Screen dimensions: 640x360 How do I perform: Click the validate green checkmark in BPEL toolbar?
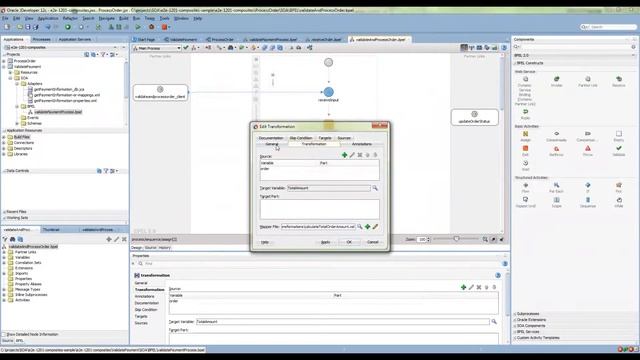[x=186, y=48]
